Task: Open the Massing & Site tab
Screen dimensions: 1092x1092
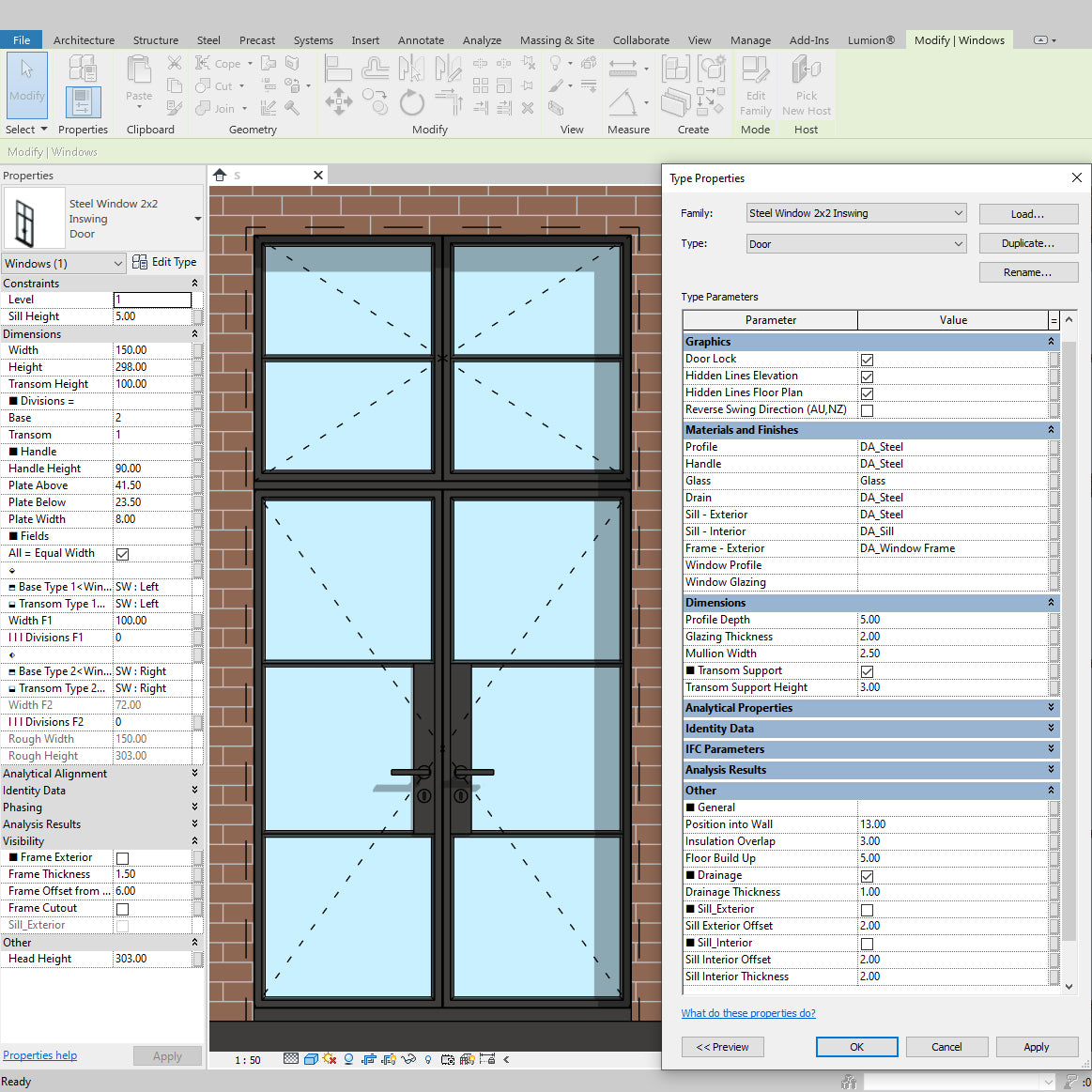Action: pos(557,39)
